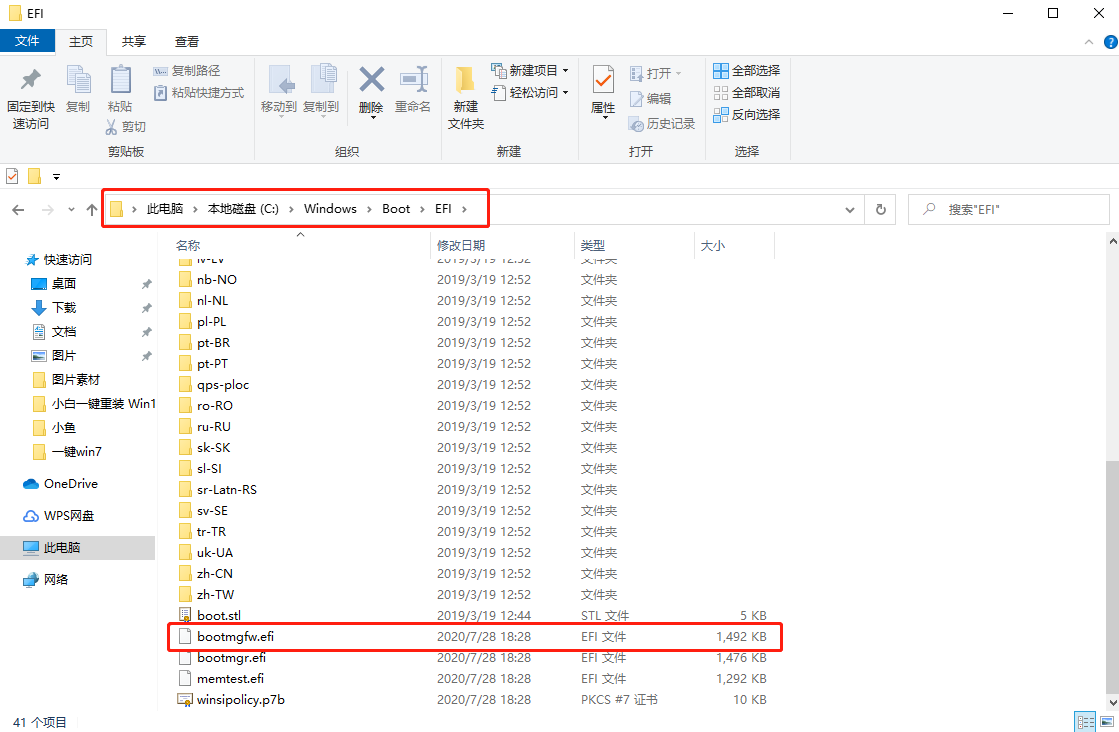The width and height of the screenshot is (1119, 732).
Task: Switch to details view icon
Action: (x=1085, y=722)
